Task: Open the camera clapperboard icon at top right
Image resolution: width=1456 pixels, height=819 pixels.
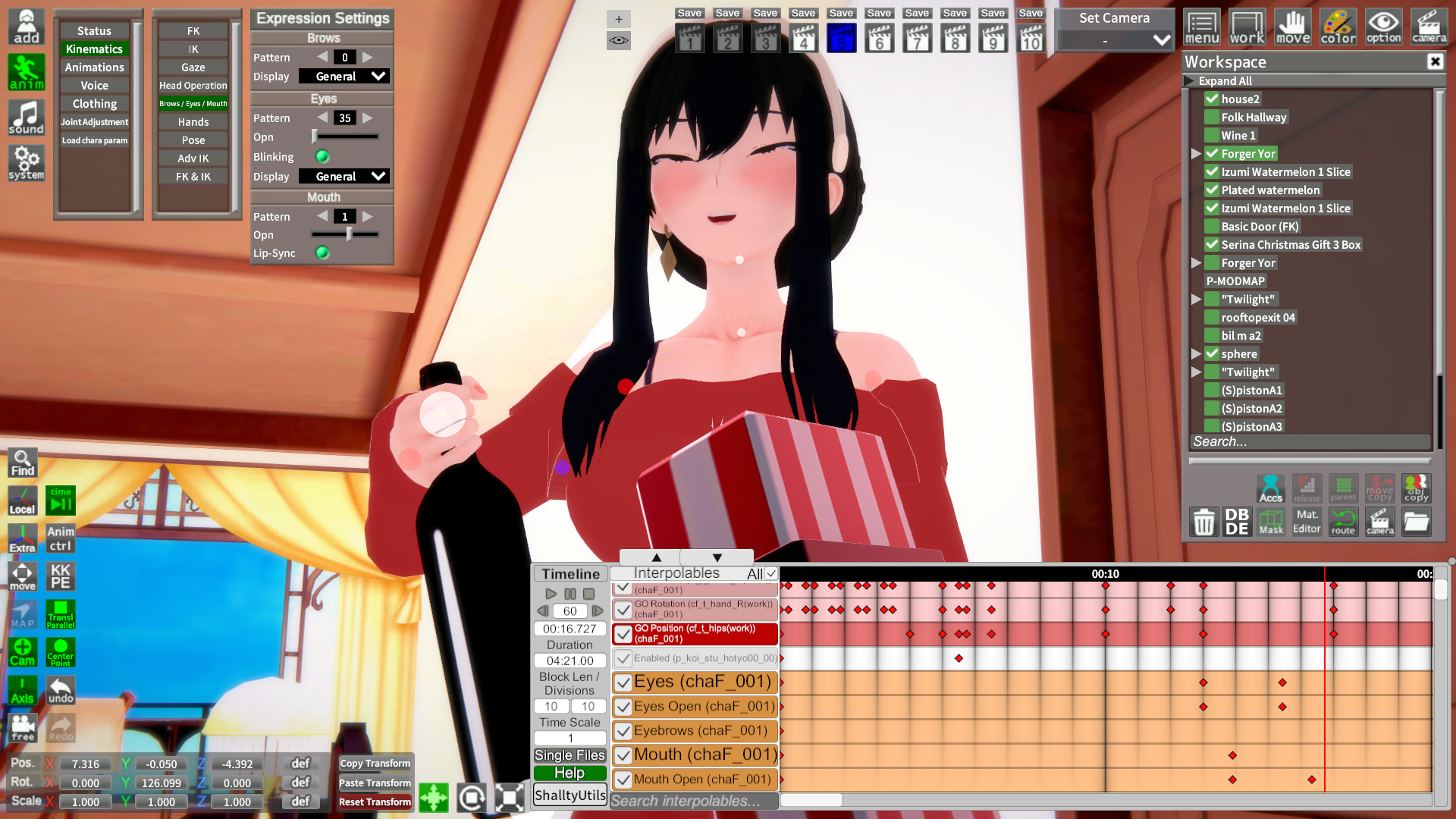Action: click(x=1429, y=27)
